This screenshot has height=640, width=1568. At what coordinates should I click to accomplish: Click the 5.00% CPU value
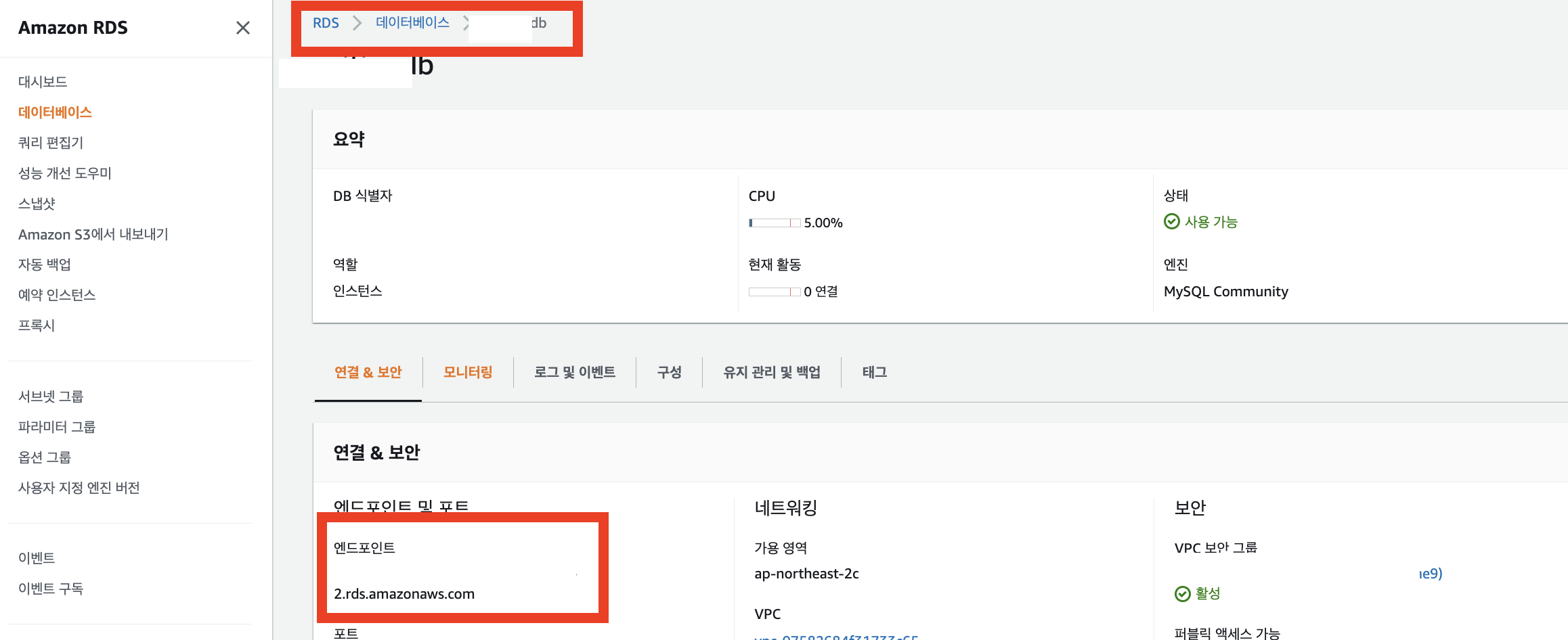(x=823, y=223)
